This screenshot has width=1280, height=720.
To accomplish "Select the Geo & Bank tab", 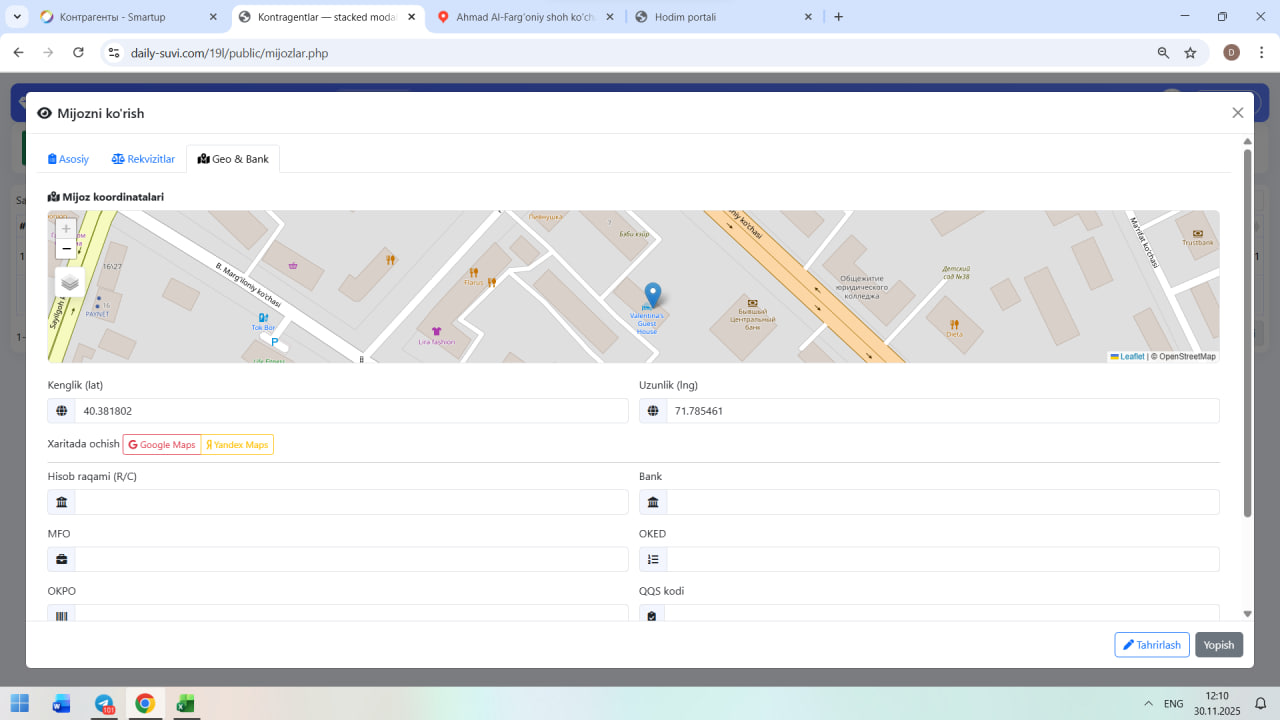I will (x=233, y=159).
